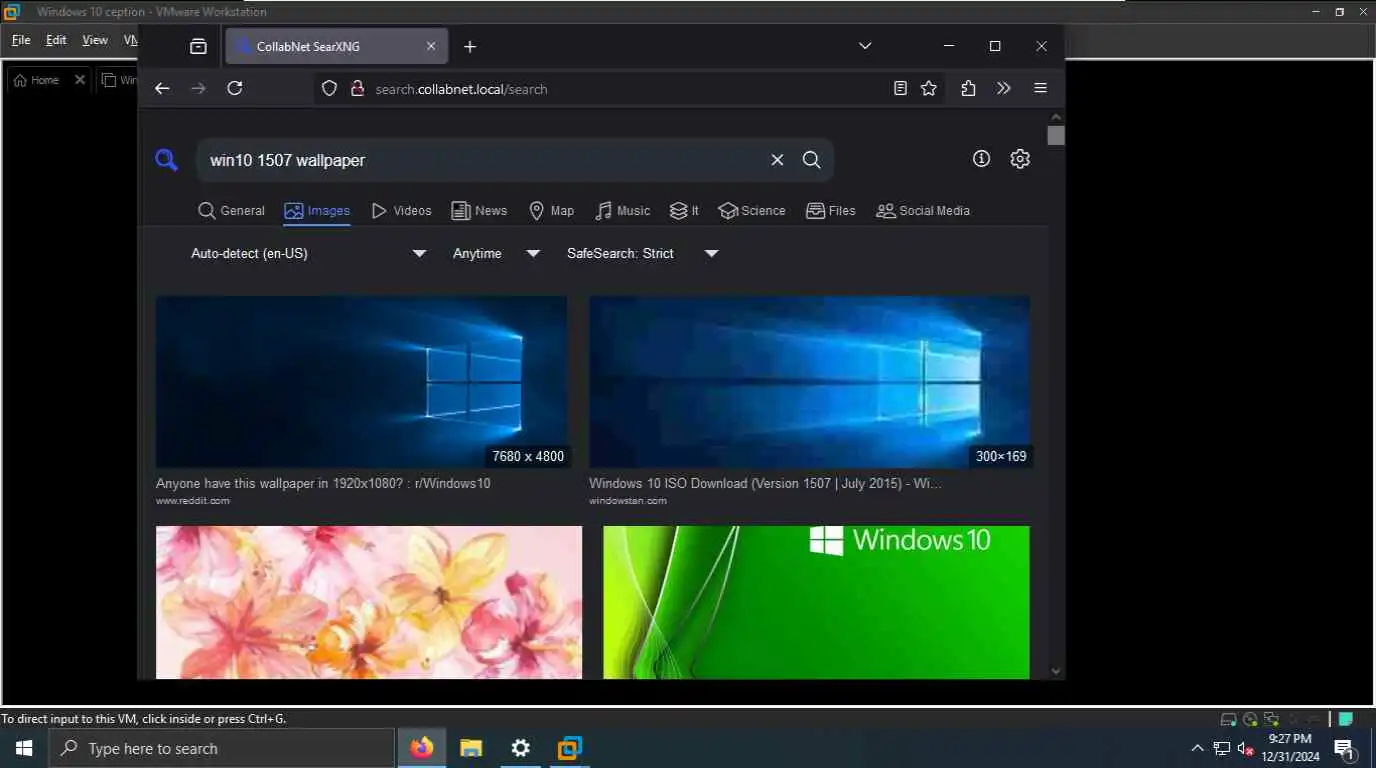Switch to the It category
The image size is (1376, 768).
point(684,210)
